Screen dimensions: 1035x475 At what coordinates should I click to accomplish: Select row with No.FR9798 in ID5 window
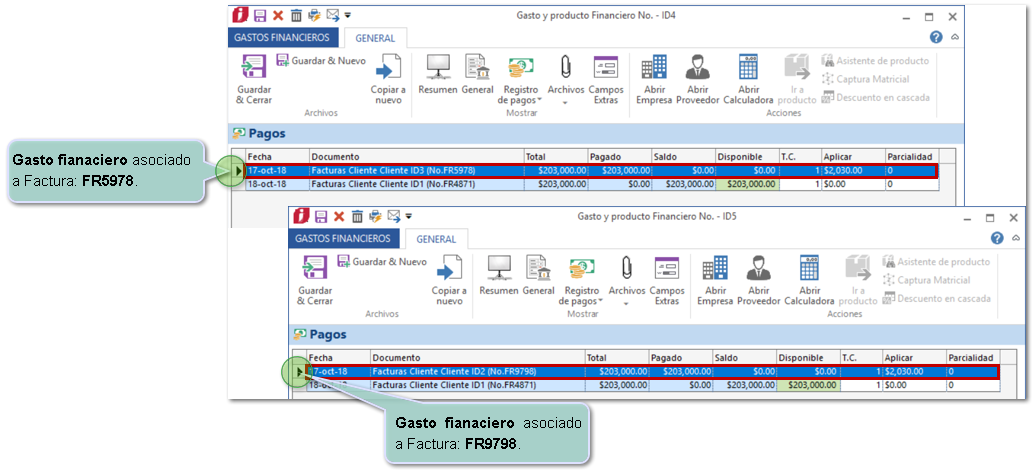point(652,372)
